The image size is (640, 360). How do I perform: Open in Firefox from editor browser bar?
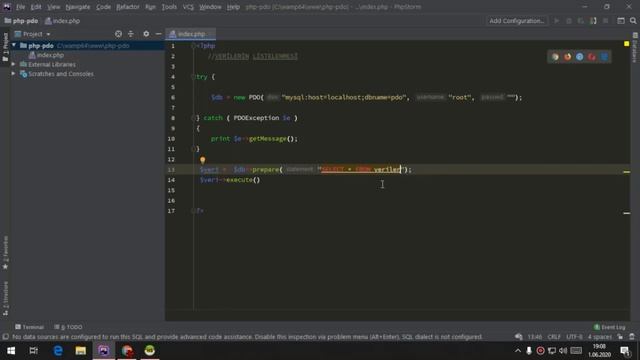tap(567, 57)
